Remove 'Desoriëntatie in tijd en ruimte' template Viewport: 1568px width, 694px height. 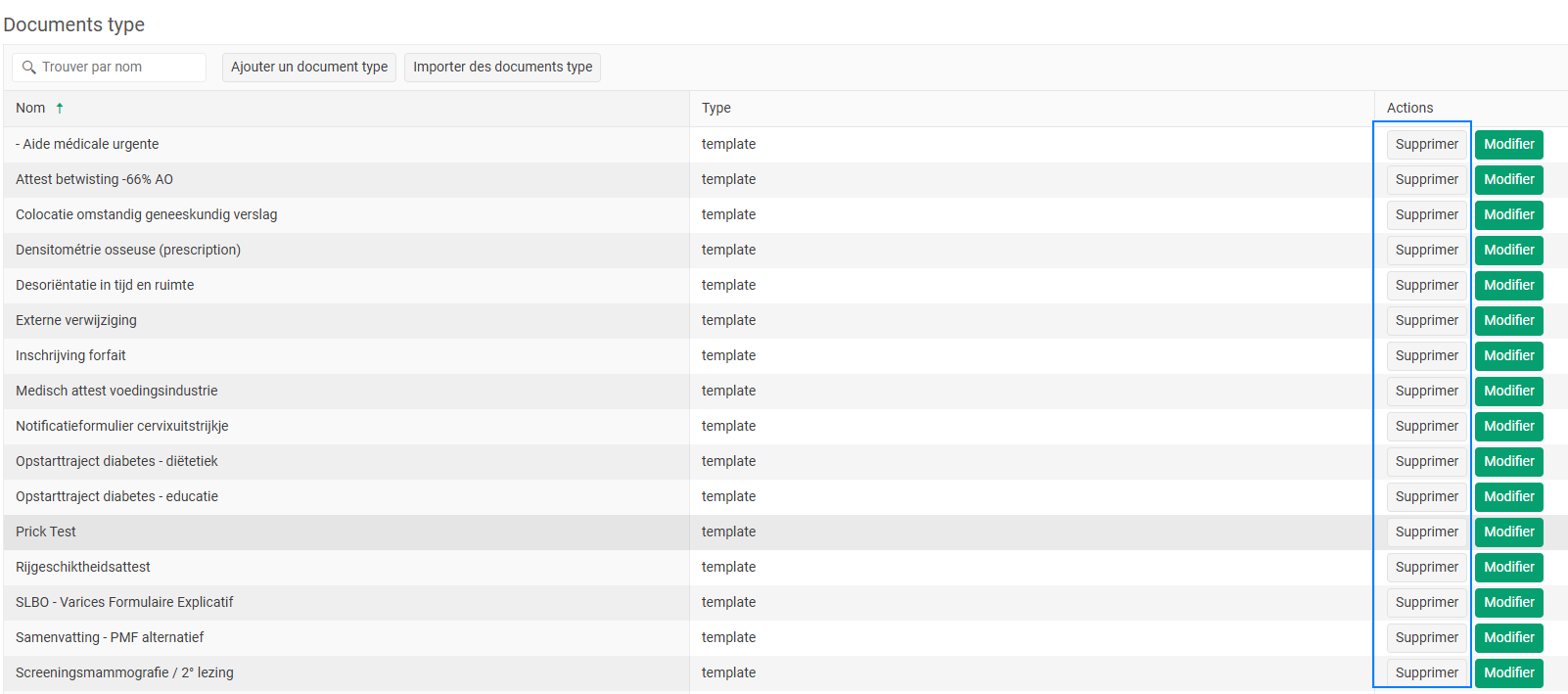pos(1426,286)
